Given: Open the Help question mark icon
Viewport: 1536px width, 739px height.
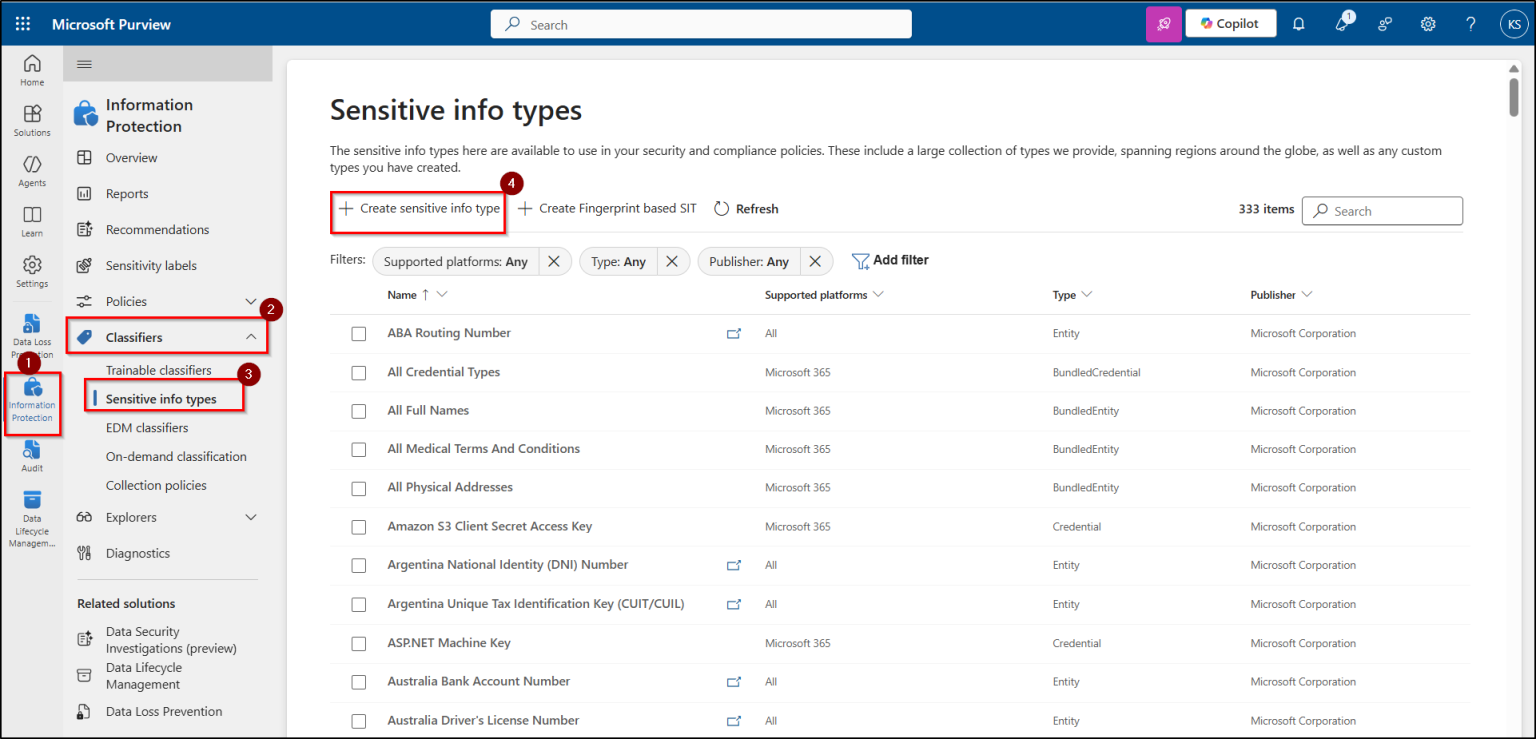Looking at the screenshot, I should click(x=1471, y=23).
